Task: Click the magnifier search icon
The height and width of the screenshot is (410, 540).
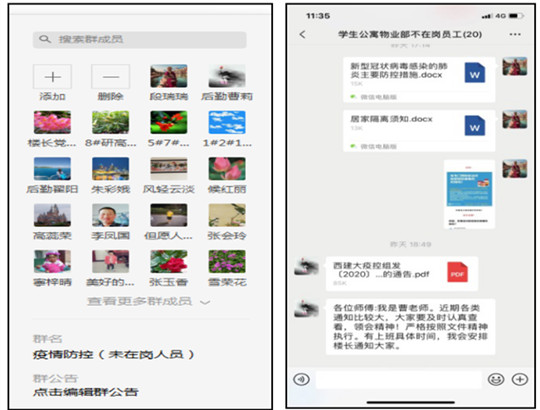Action: pos(45,39)
